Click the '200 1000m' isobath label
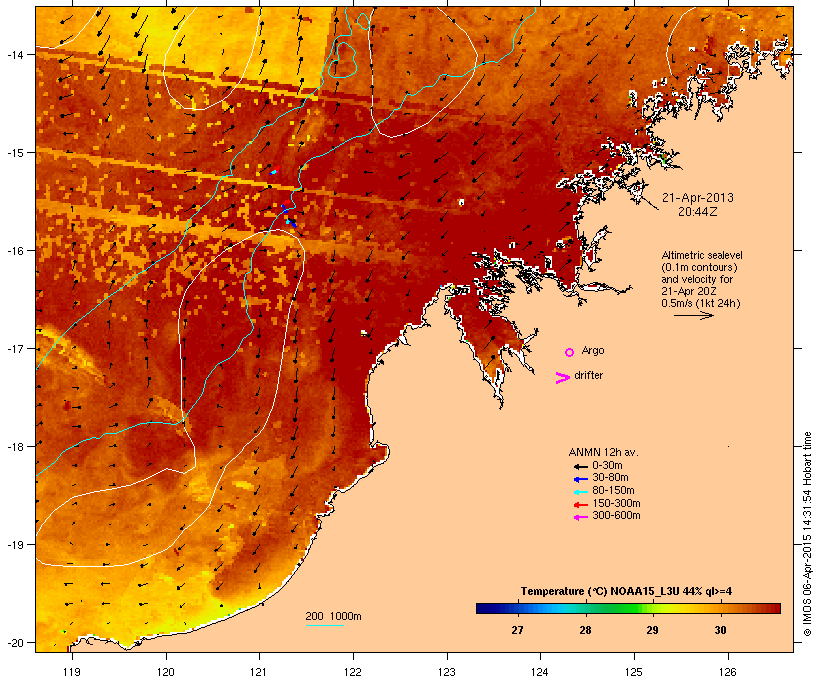This screenshot has width=820, height=680. (333, 616)
